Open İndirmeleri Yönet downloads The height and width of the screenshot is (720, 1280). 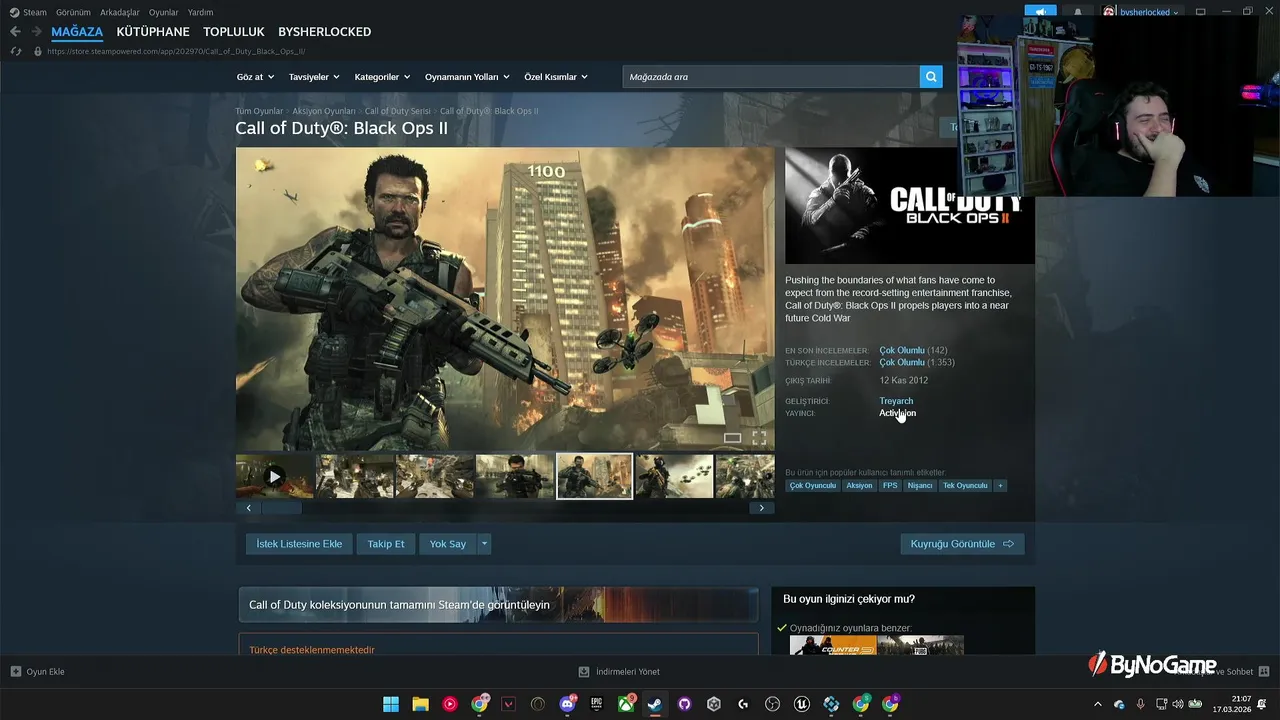coord(619,672)
